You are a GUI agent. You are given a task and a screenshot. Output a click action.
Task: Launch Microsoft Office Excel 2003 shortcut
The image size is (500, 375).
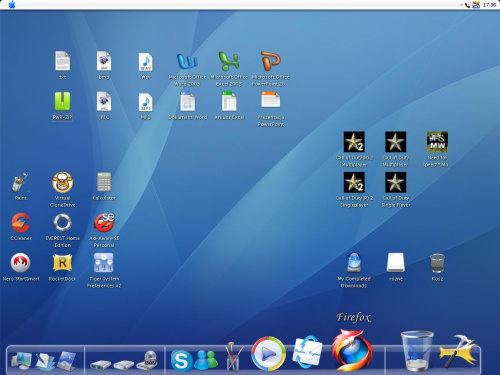point(229,61)
